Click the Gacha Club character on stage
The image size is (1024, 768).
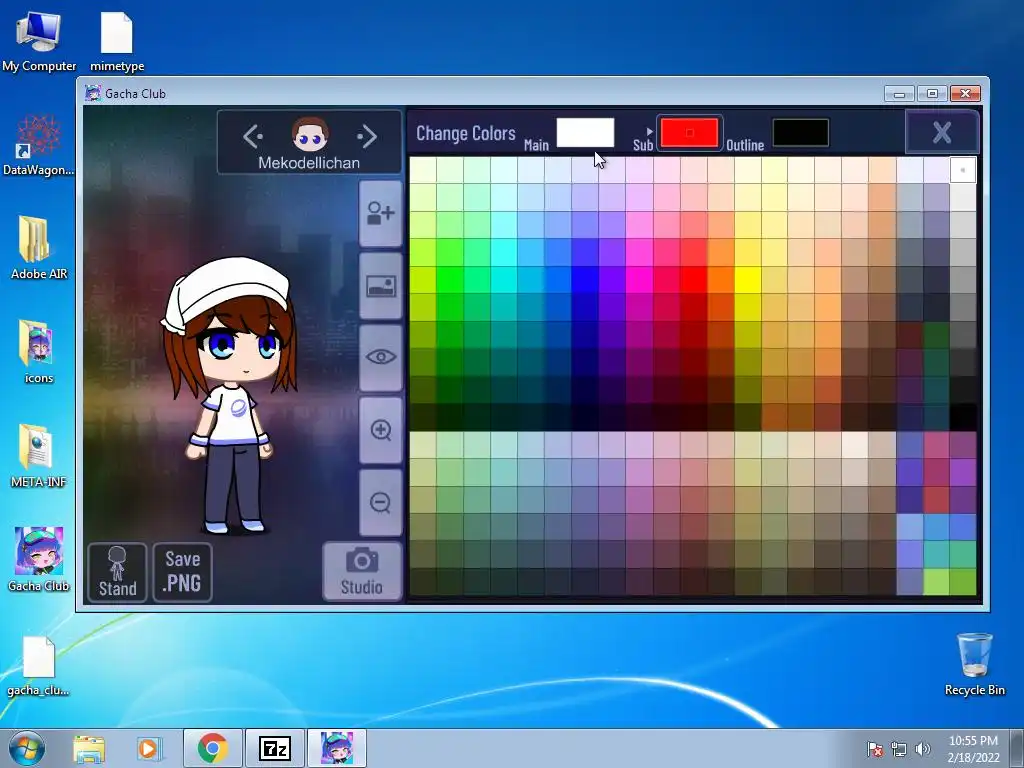230,395
